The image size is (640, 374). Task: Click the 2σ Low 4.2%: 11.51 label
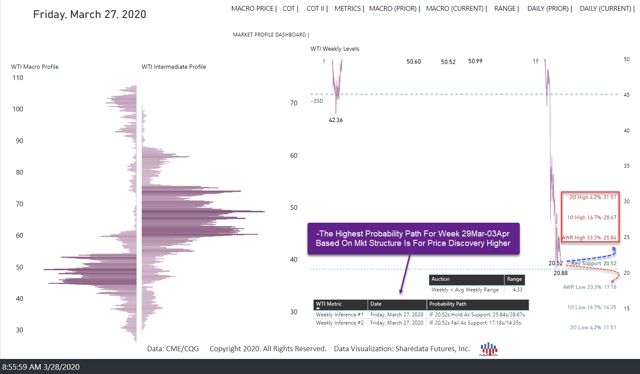point(593,327)
